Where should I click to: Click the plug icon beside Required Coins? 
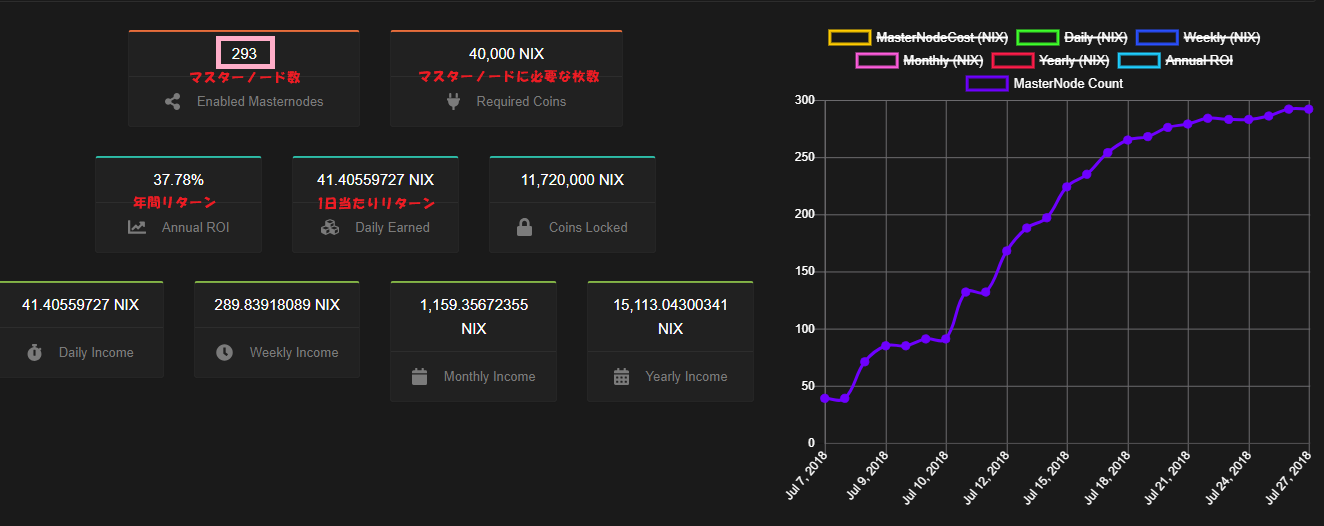tap(452, 101)
